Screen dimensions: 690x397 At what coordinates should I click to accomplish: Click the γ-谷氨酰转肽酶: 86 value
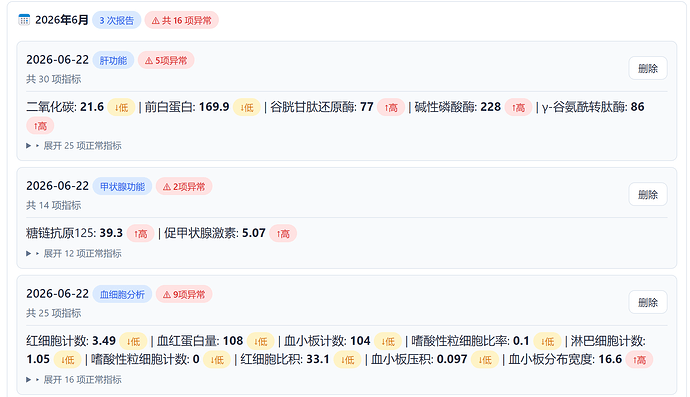[593, 107]
